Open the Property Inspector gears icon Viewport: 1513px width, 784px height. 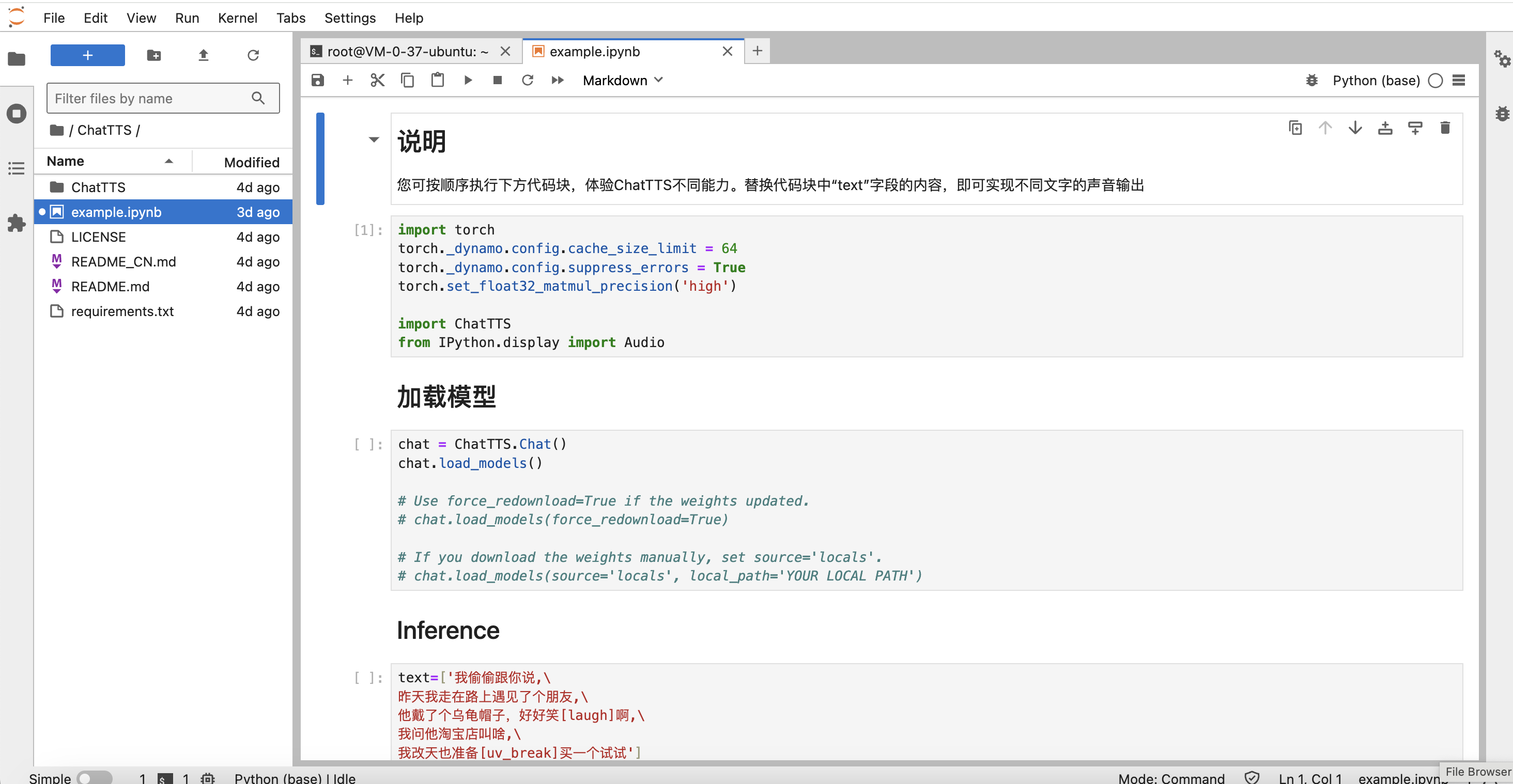[1502, 59]
